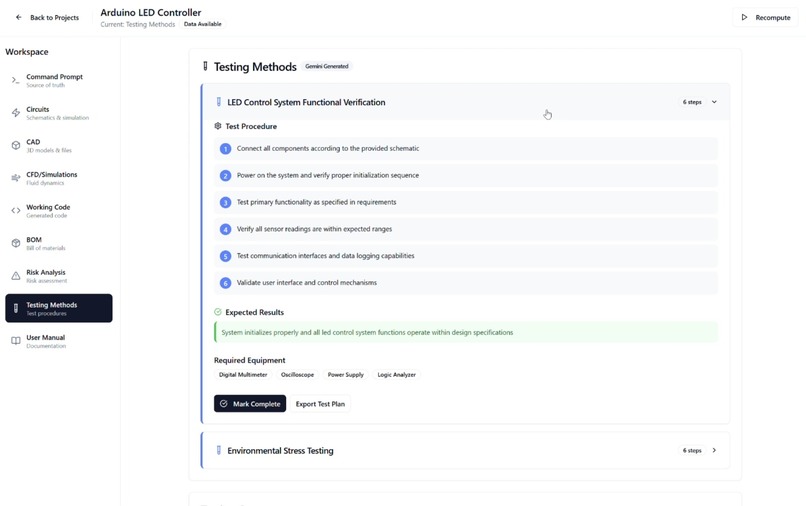Image resolution: width=806 pixels, height=506 pixels.
Task: Select step 1 Connect all components row
Action: pyautogui.click(x=466, y=149)
